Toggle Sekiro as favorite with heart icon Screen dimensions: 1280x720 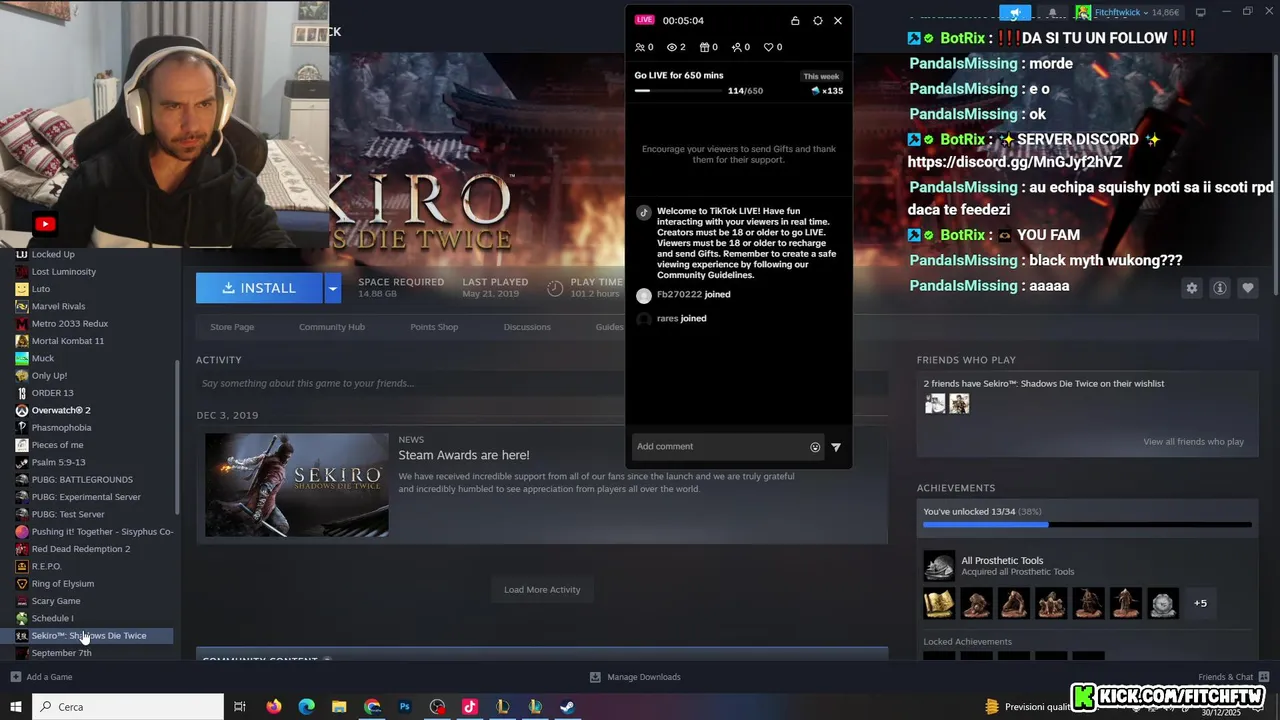[1247, 288]
